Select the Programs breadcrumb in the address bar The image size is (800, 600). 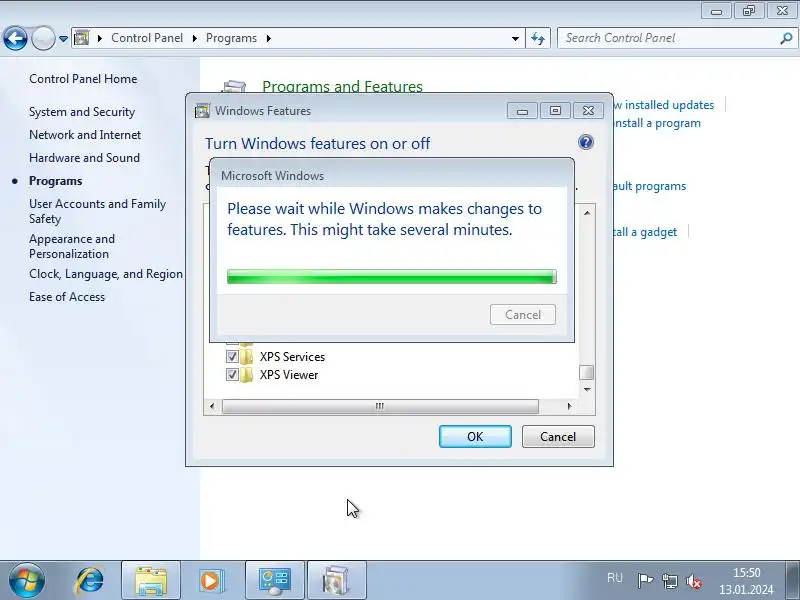(x=231, y=38)
